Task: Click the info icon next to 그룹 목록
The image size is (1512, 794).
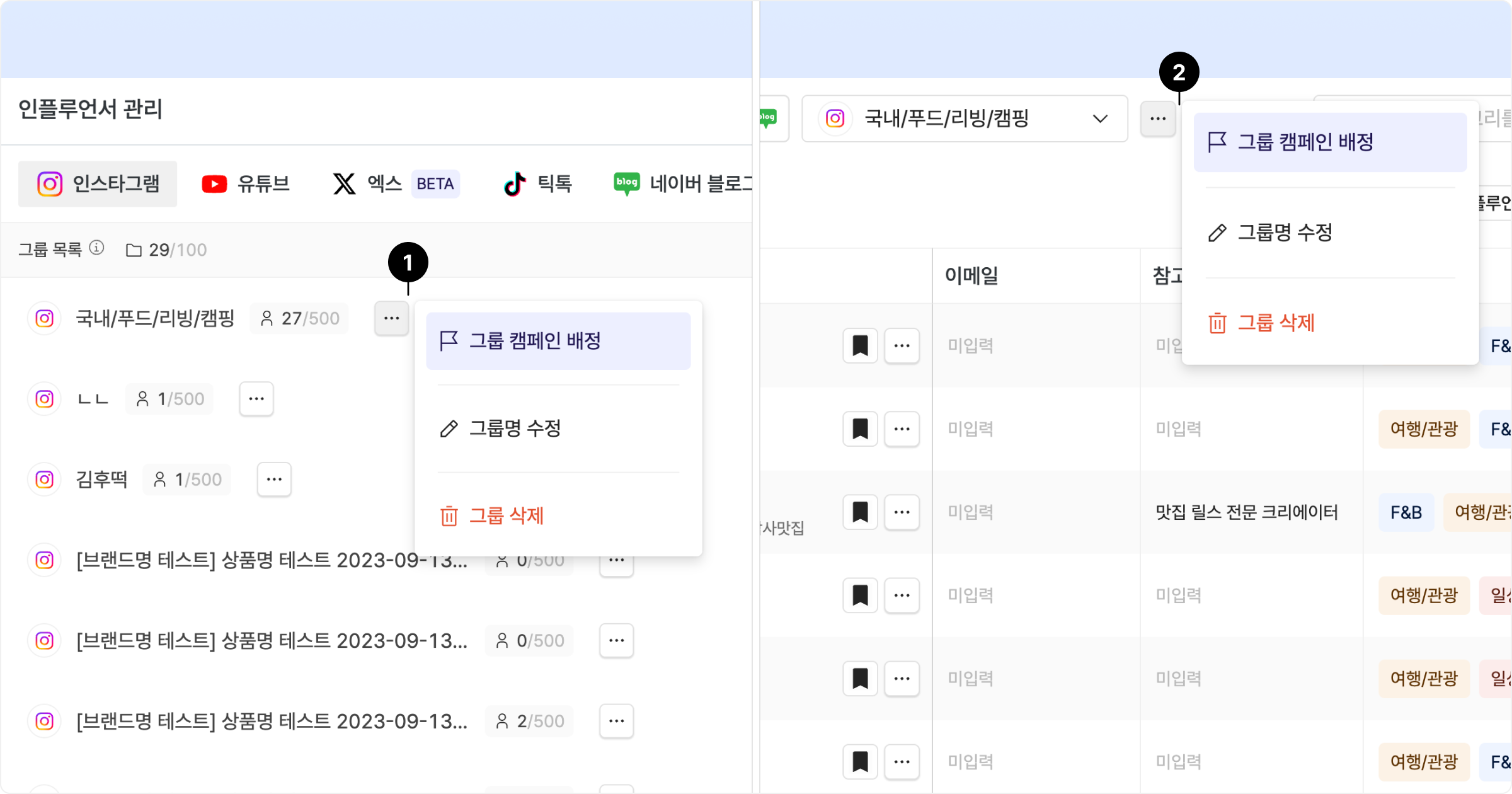Action: pyautogui.click(x=96, y=248)
